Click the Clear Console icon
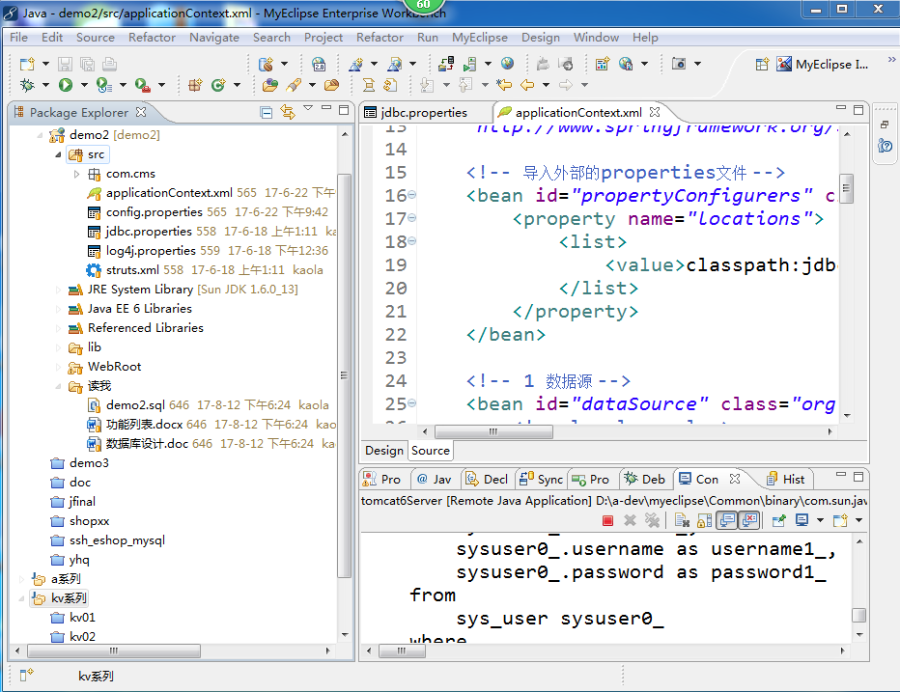Viewport: 900px width, 692px height. [x=682, y=520]
